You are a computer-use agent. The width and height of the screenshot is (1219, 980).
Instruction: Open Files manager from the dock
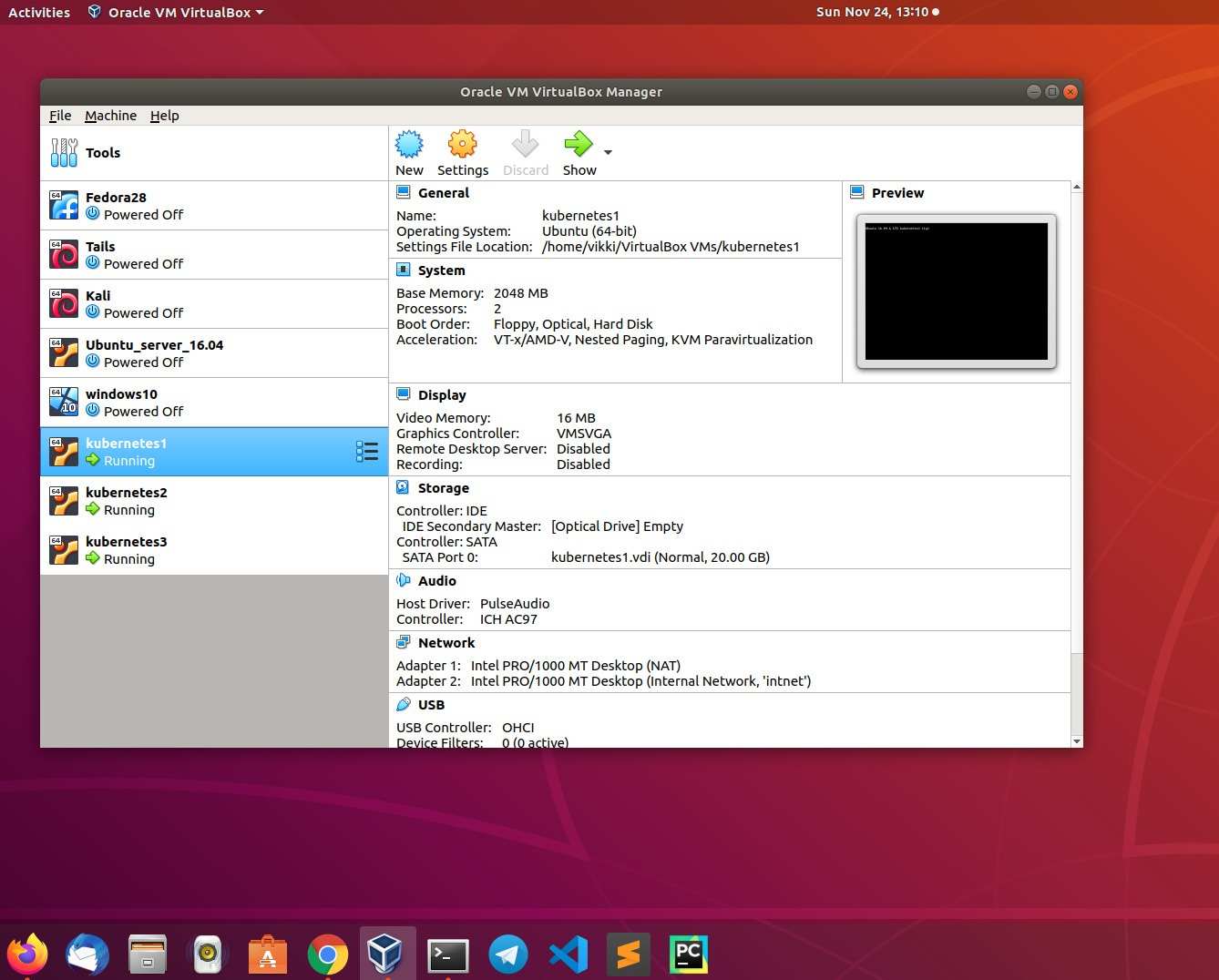(148, 954)
